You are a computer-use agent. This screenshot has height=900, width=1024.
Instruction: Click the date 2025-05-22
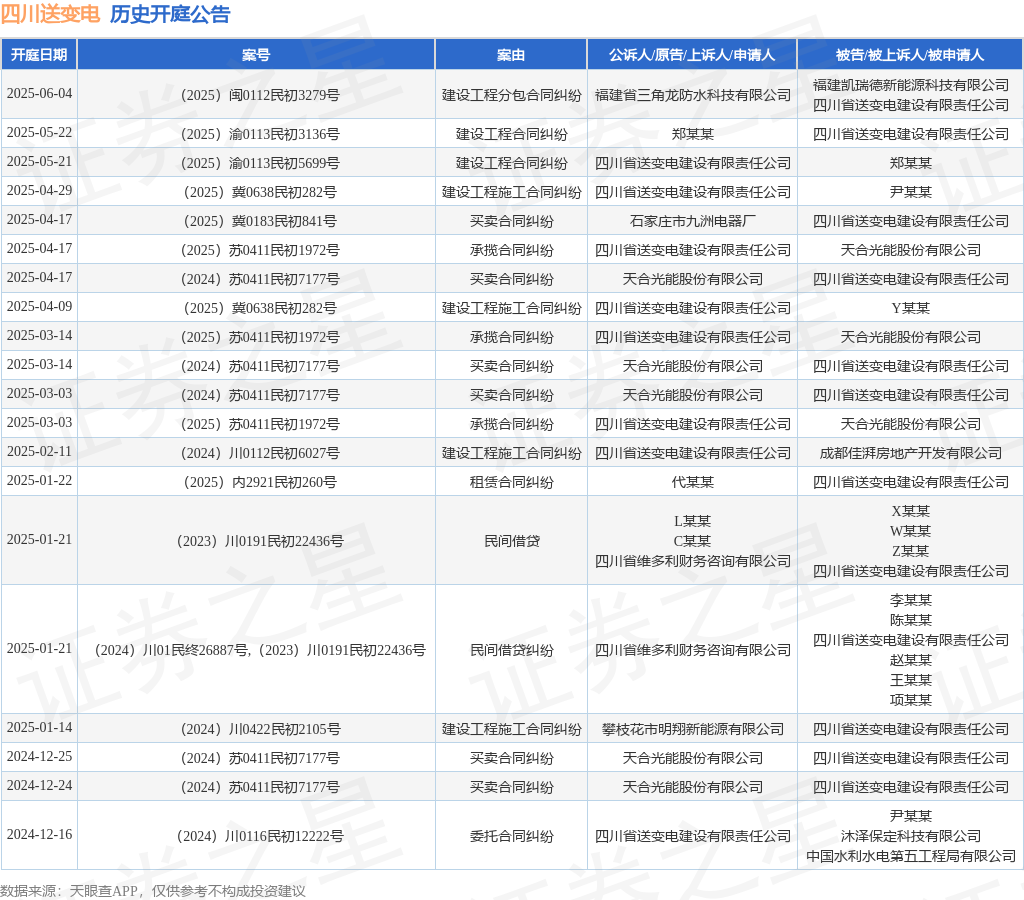39,133
